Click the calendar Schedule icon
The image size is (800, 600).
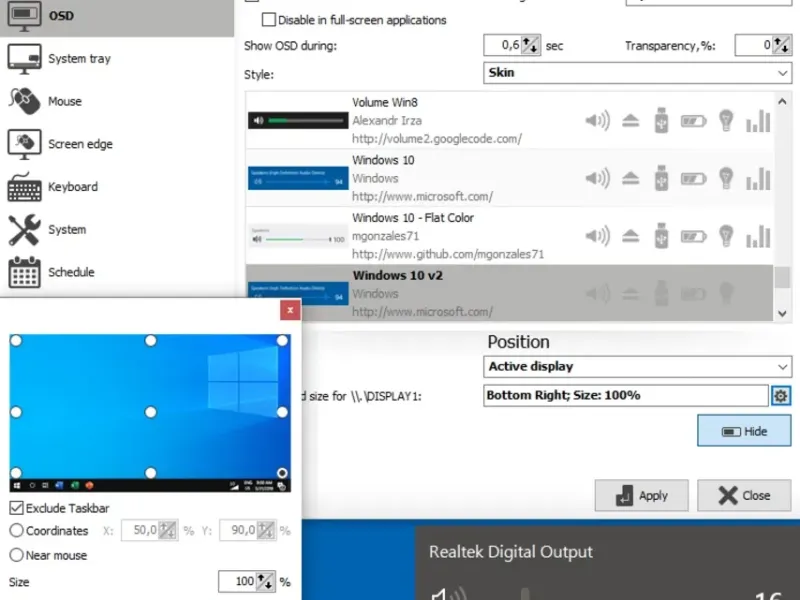[x=24, y=272]
